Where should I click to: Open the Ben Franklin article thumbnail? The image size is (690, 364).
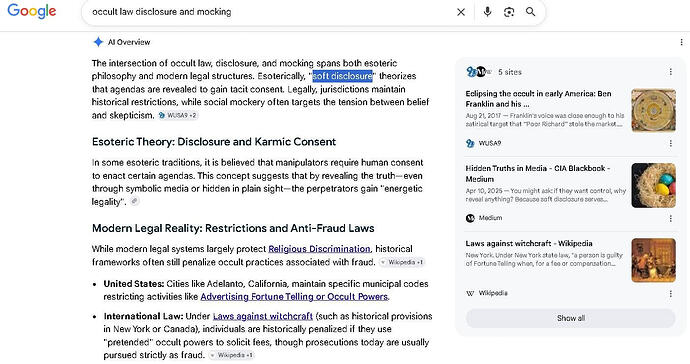653,110
